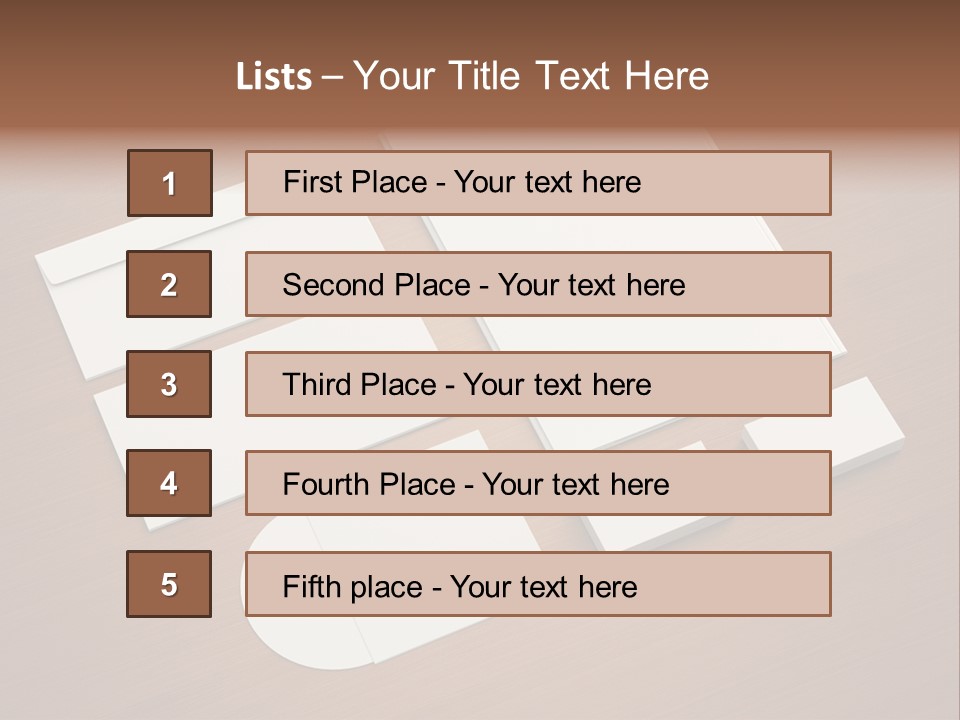Select the number 4 square

[x=169, y=483]
